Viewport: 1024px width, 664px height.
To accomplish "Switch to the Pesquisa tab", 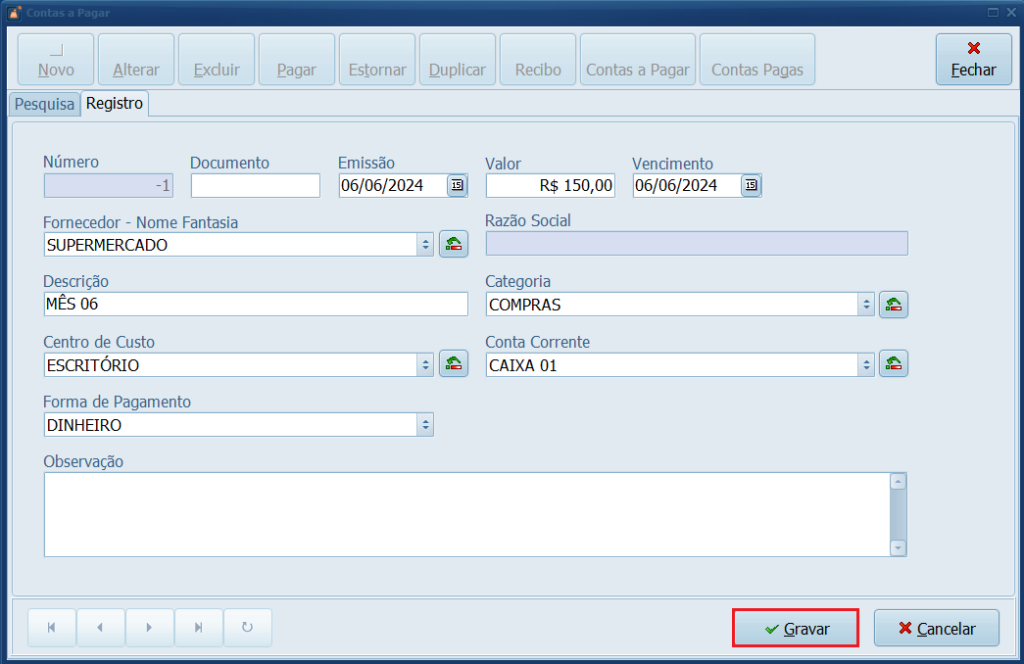I will (44, 104).
